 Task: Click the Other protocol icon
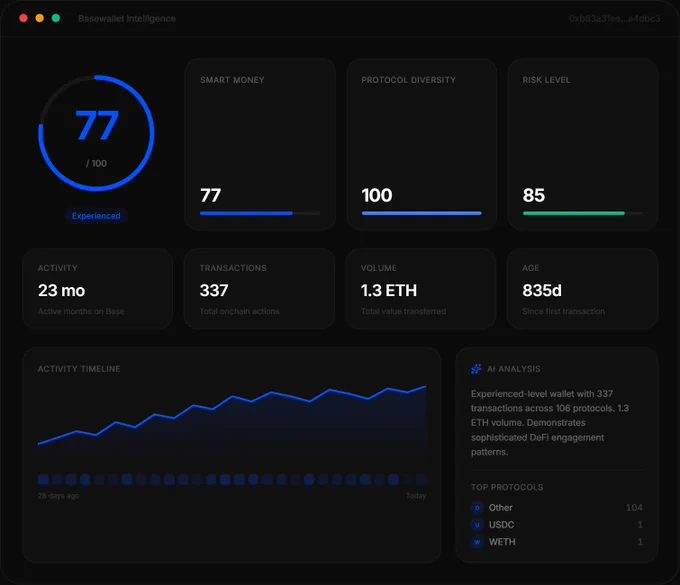point(477,507)
